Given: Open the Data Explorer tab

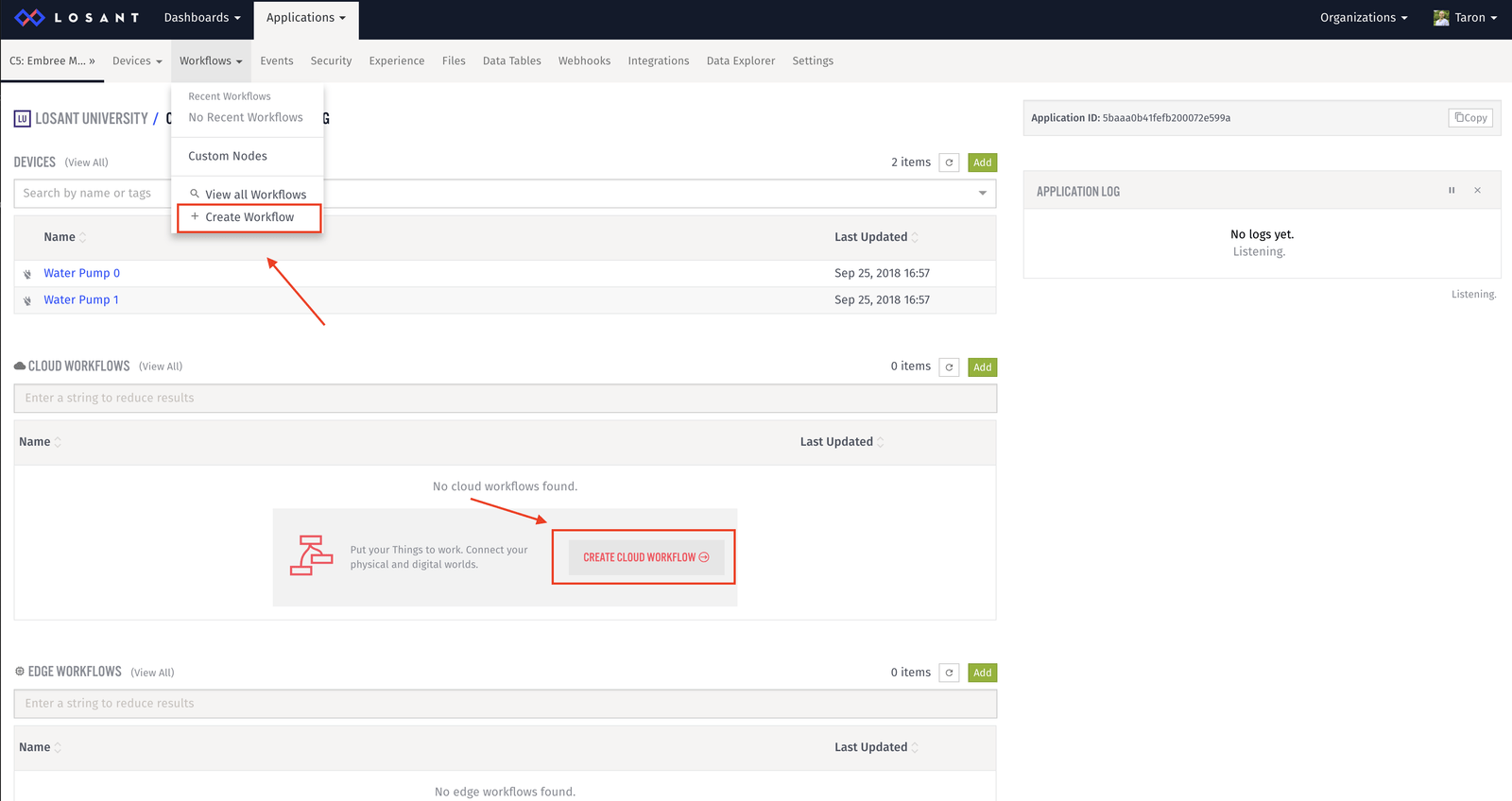Looking at the screenshot, I should 741,60.
